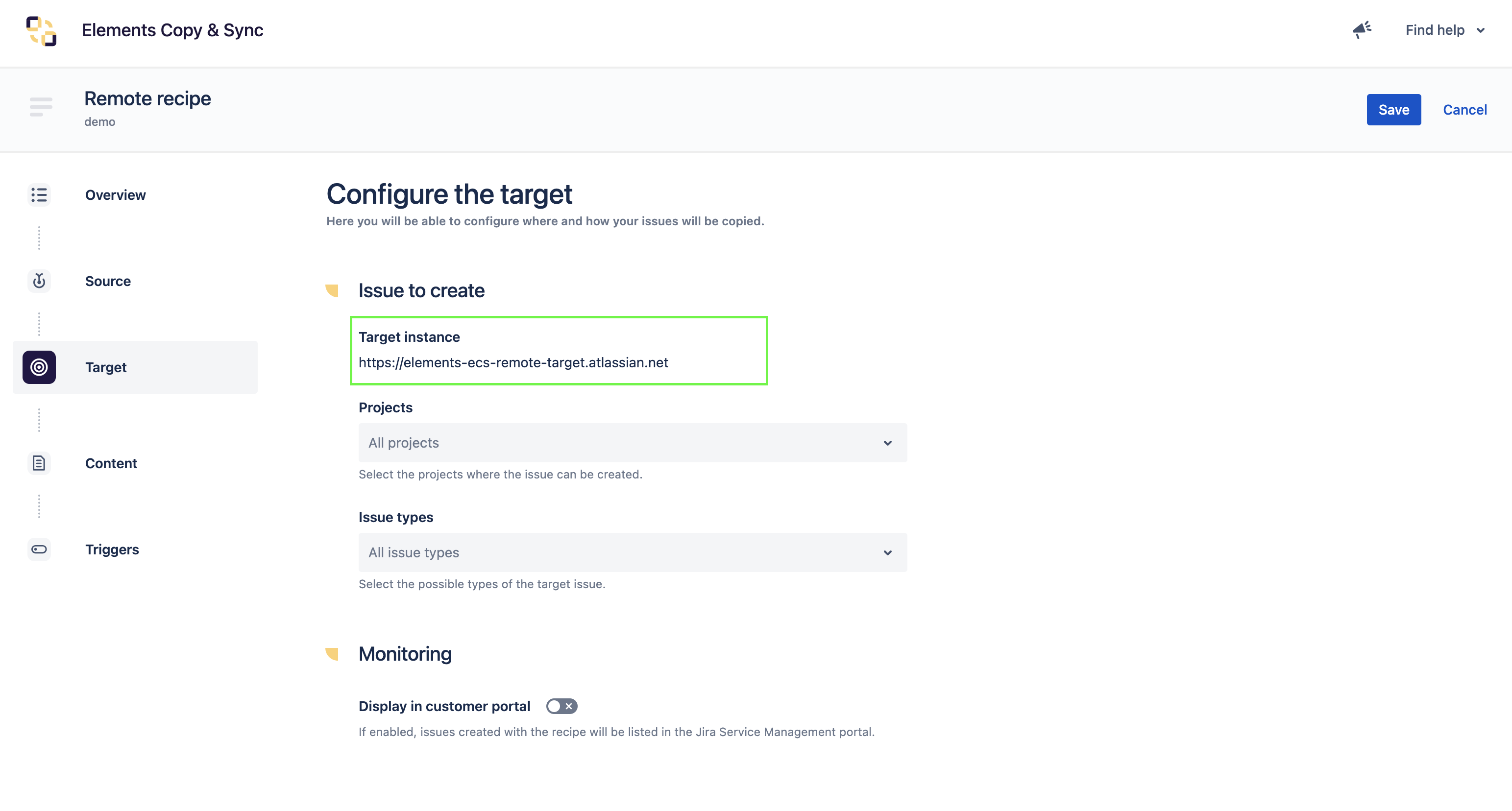1512x811 pixels.
Task: Click the Content document icon
Action: tap(39, 463)
